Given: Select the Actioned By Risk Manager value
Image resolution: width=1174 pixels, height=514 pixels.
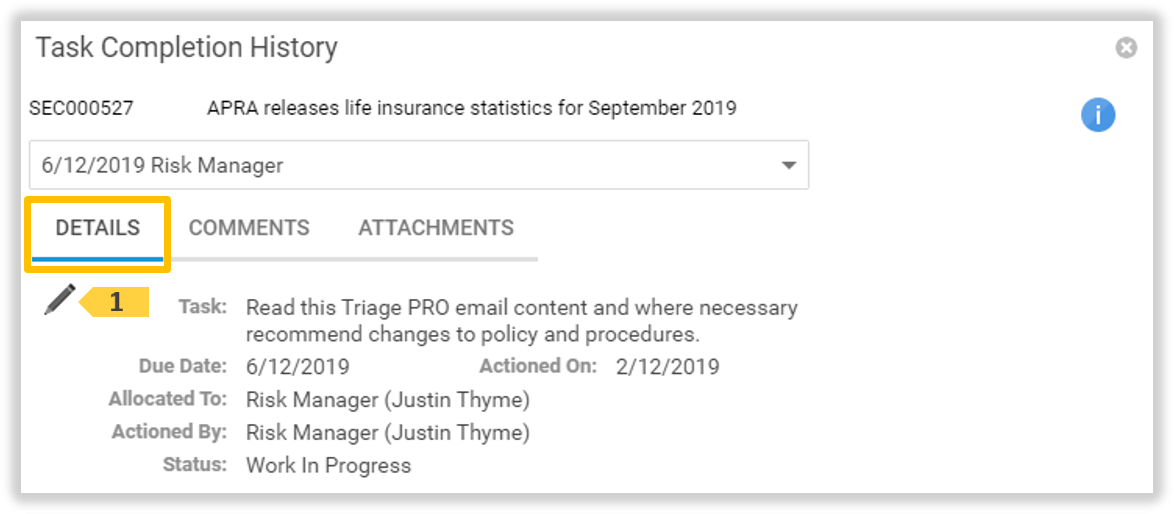Looking at the screenshot, I should pos(388,433).
